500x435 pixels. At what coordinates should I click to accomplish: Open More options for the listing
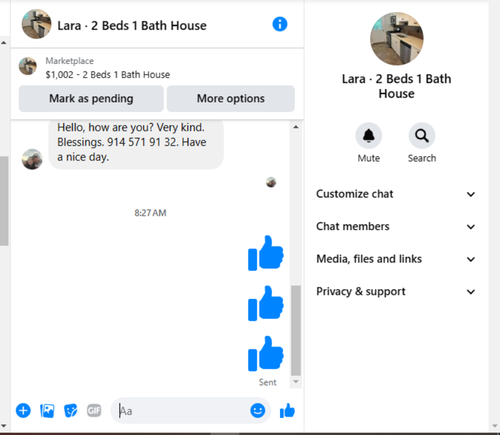tap(231, 99)
